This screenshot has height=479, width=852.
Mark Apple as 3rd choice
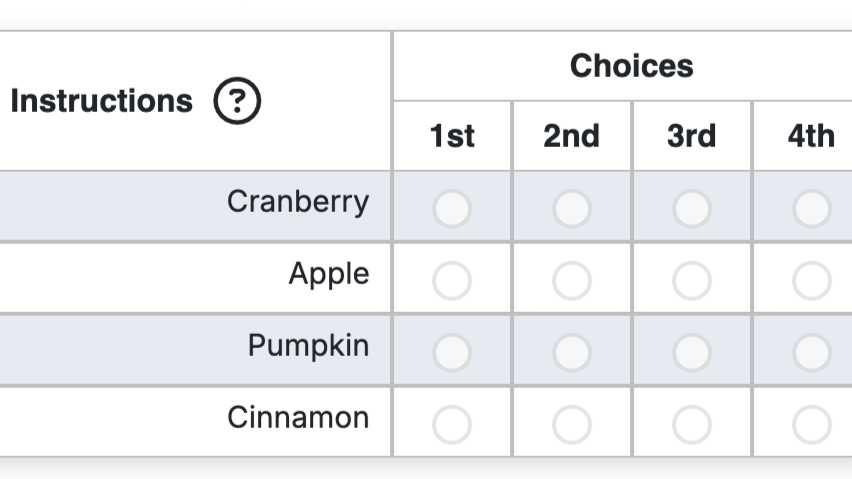[x=692, y=281]
